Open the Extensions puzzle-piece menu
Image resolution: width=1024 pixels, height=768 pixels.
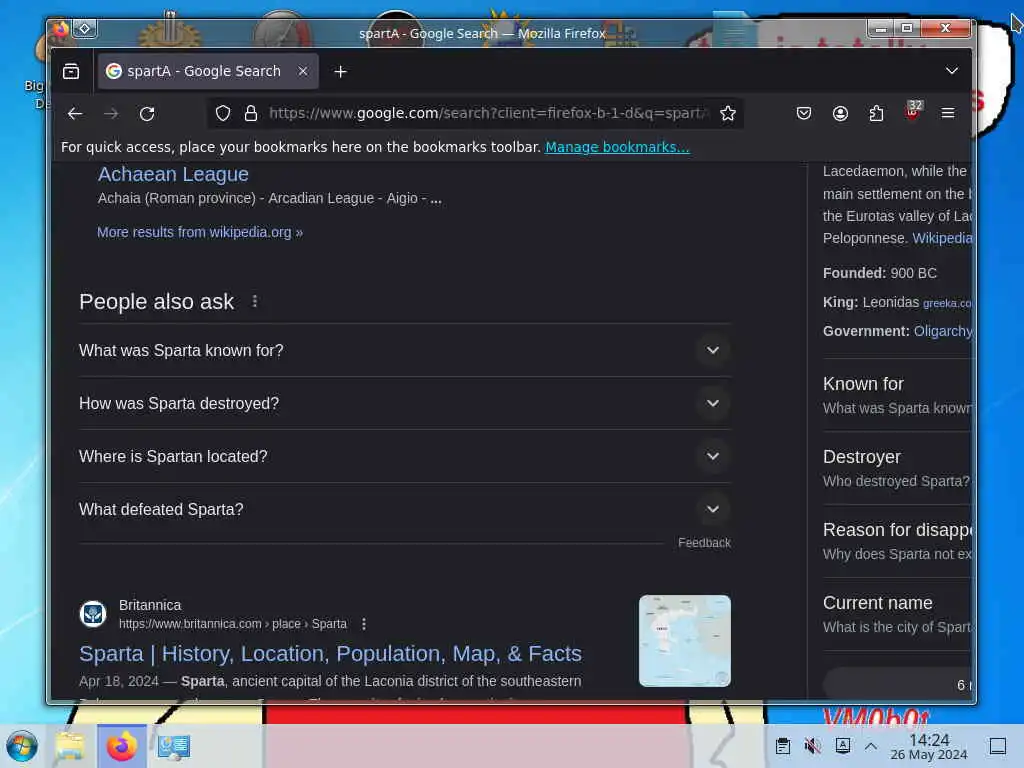click(x=876, y=114)
